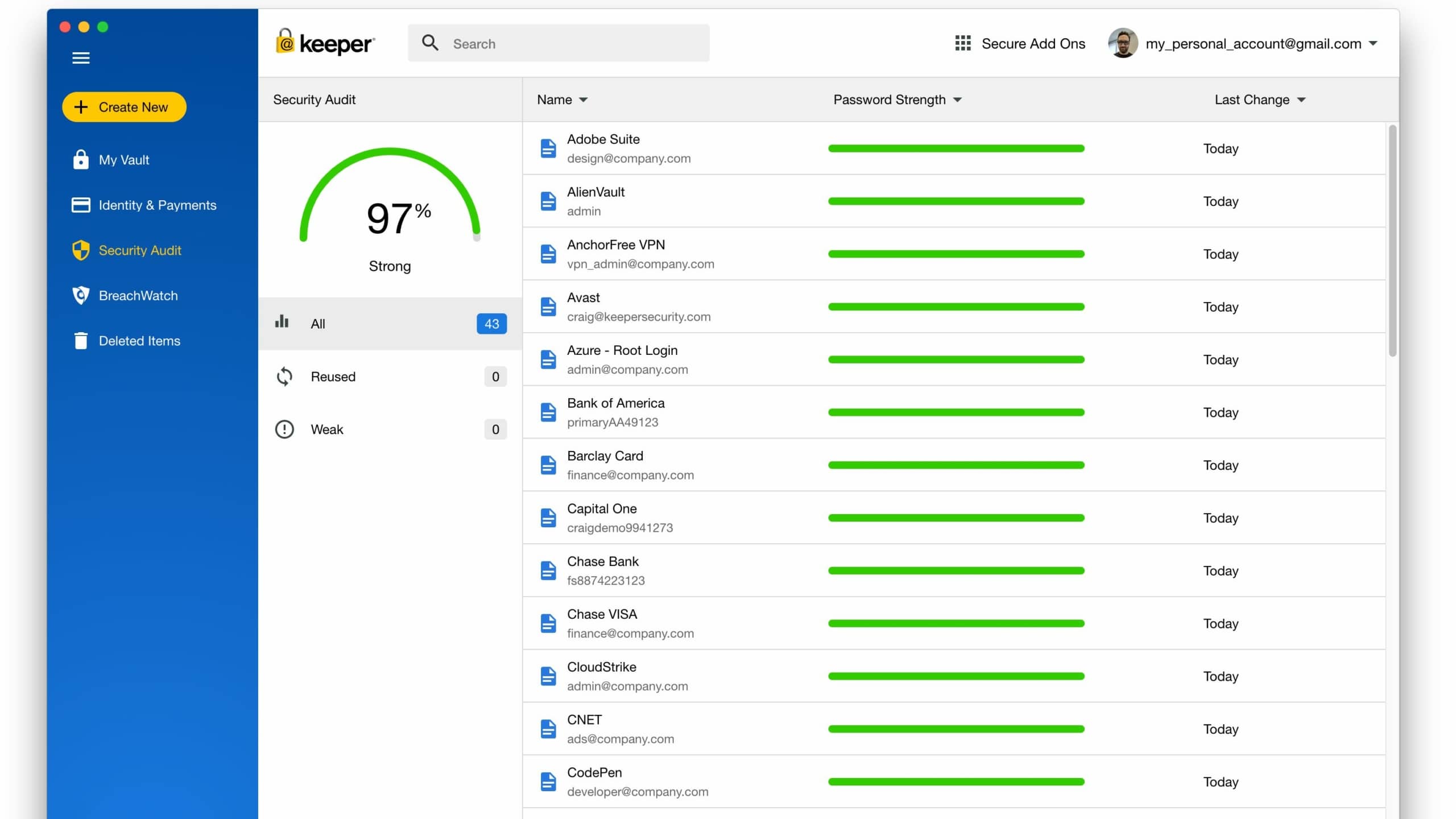Image resolution: width=1456 pixels, height=819 pixels.
Task: Click the Avast record icon
Action: pos(548,307)
